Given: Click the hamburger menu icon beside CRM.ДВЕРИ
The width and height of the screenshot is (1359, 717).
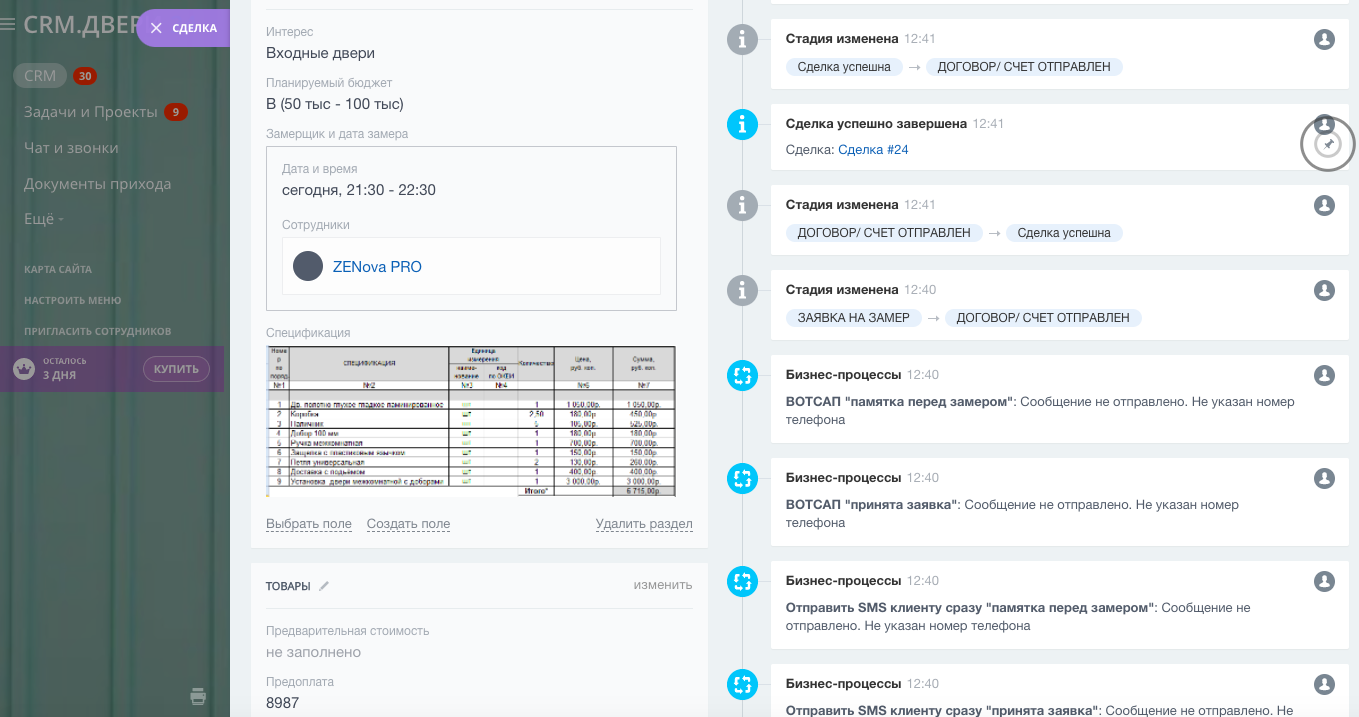Looking at the screenshot, I should [x=8, y=25].
